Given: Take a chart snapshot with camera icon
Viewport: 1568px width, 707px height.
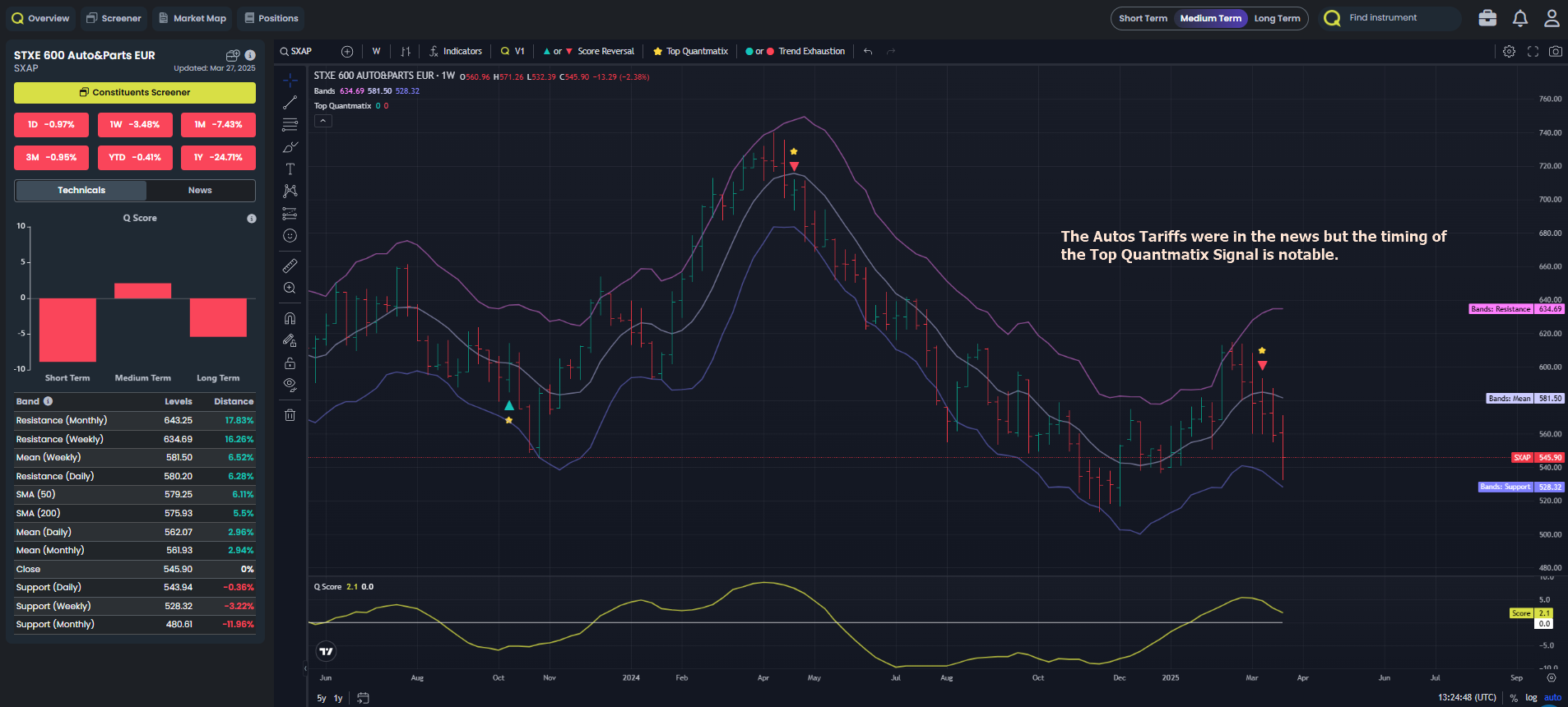Looking at the screenshot, I should (x=1556, y=51).
